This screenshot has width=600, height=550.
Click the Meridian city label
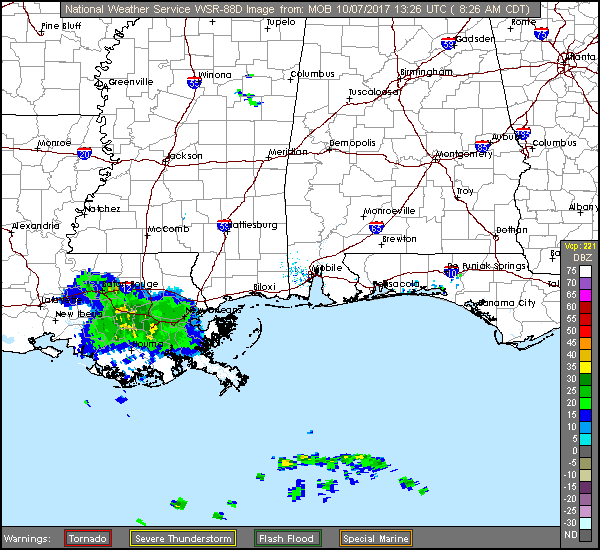coord(288,152)
